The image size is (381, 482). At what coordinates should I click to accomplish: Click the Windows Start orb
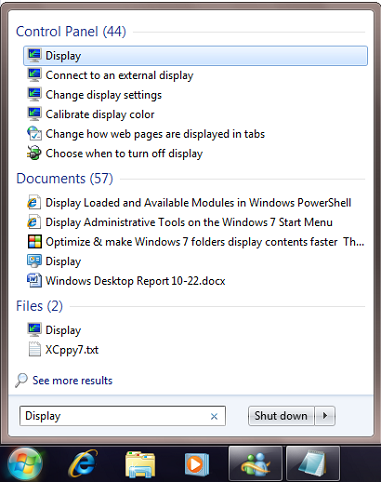(25, 464)
